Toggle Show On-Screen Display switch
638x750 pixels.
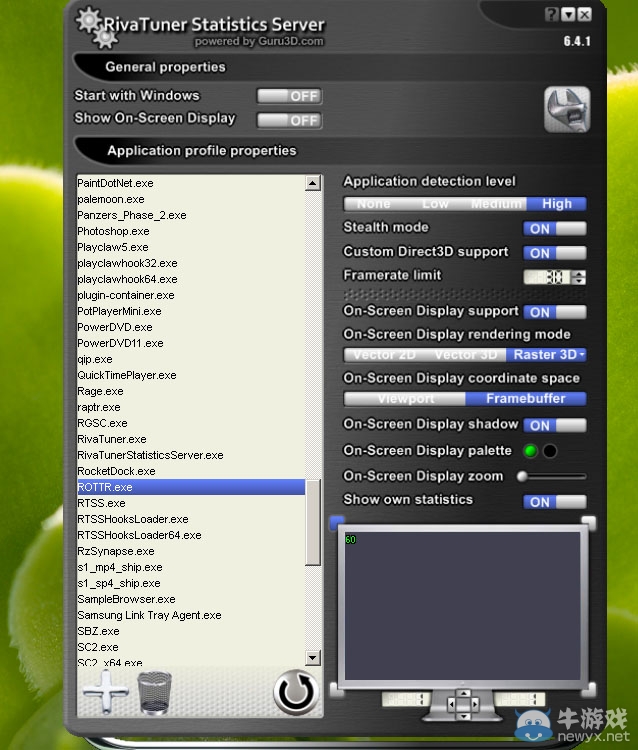(289, 120)
